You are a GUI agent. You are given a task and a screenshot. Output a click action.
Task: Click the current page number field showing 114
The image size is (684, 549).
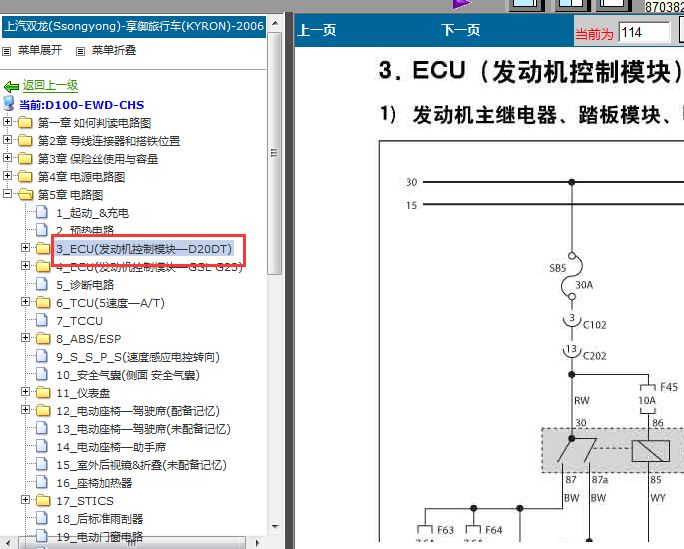point(644,33)
